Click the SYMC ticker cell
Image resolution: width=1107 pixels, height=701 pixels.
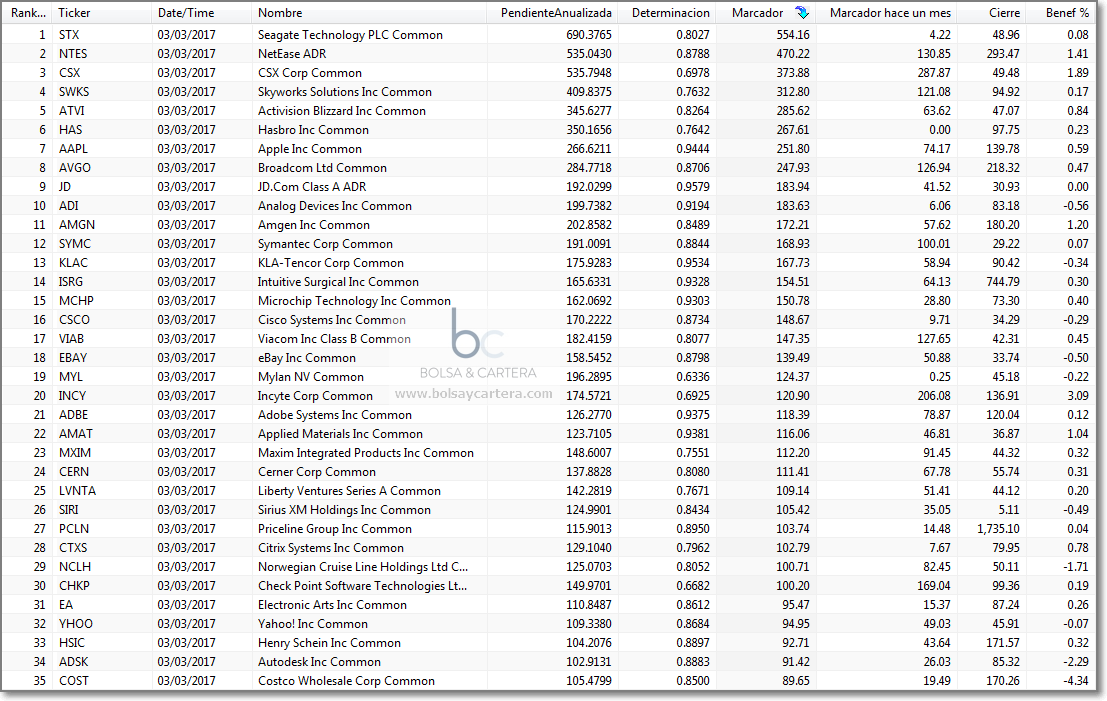pyautogui.click(x=74, y=244)
